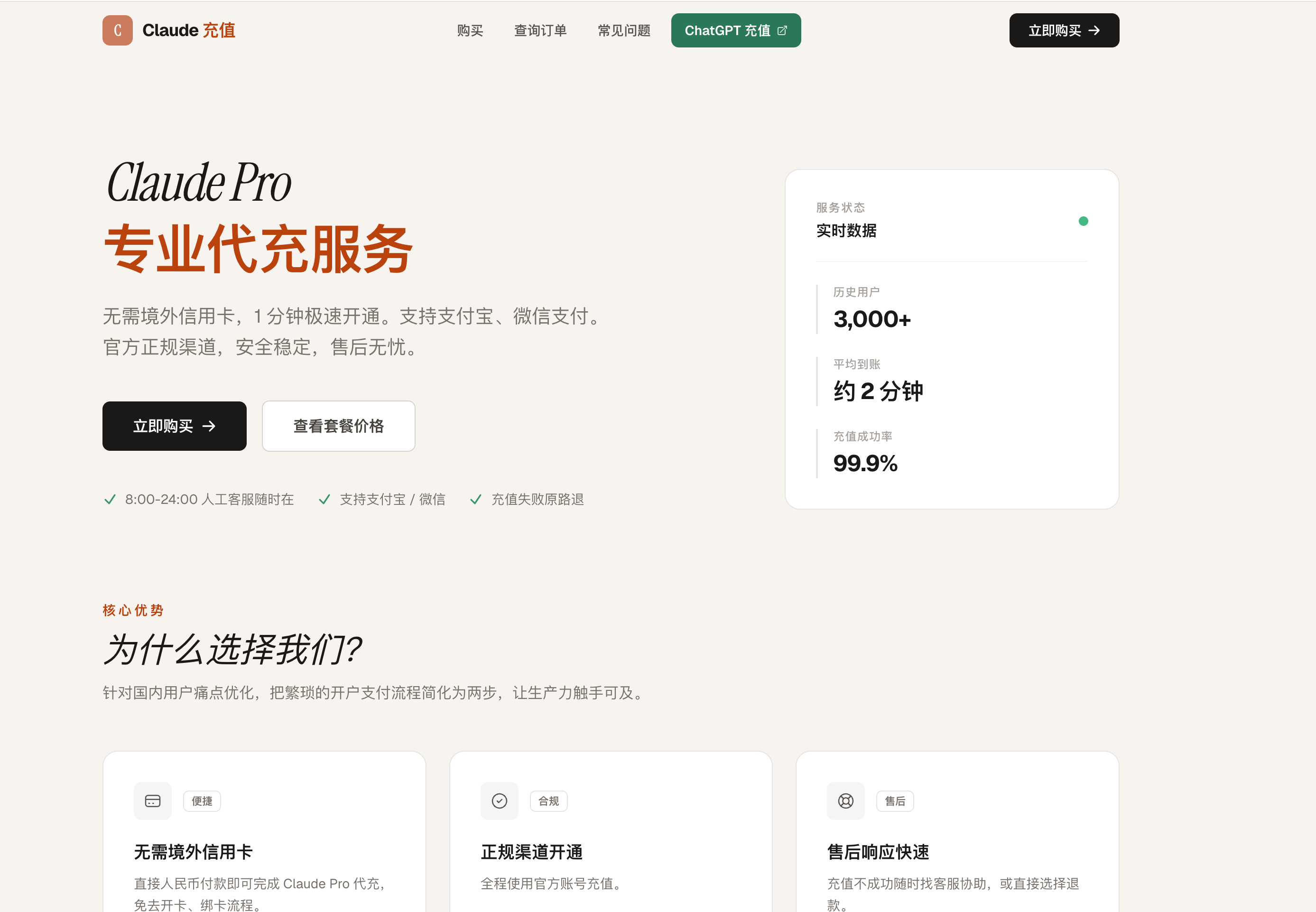Click the 售后 tag badge

coord(896,801)
